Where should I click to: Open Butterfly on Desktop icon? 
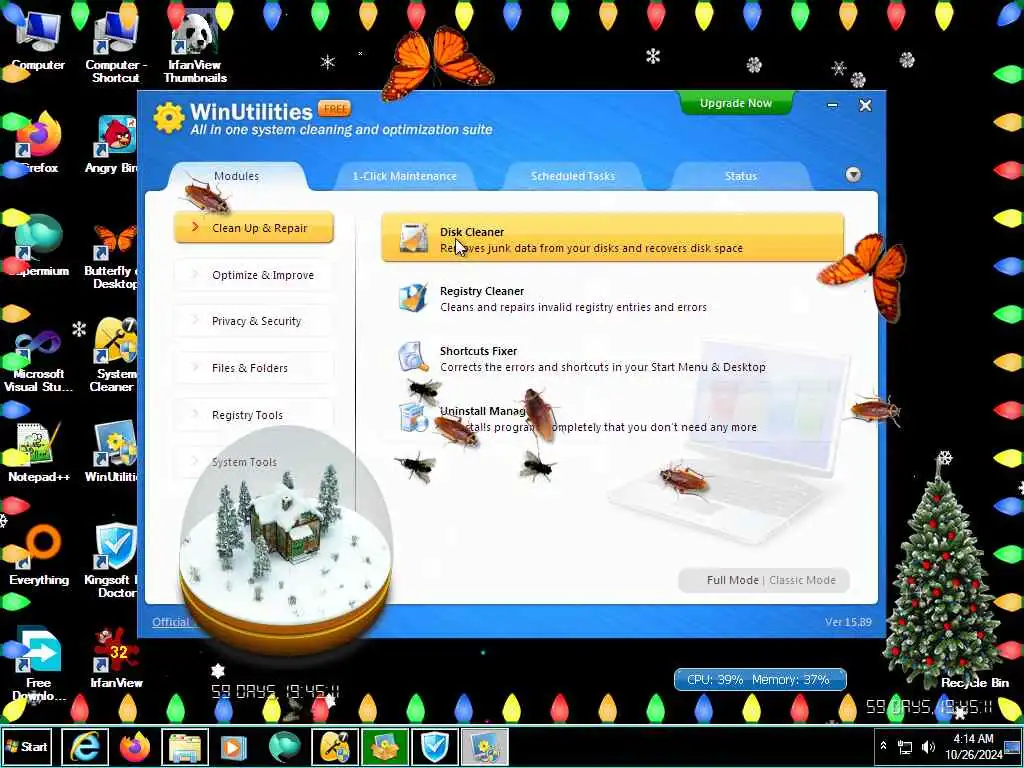pyautogui.click(x=112, y=256)
